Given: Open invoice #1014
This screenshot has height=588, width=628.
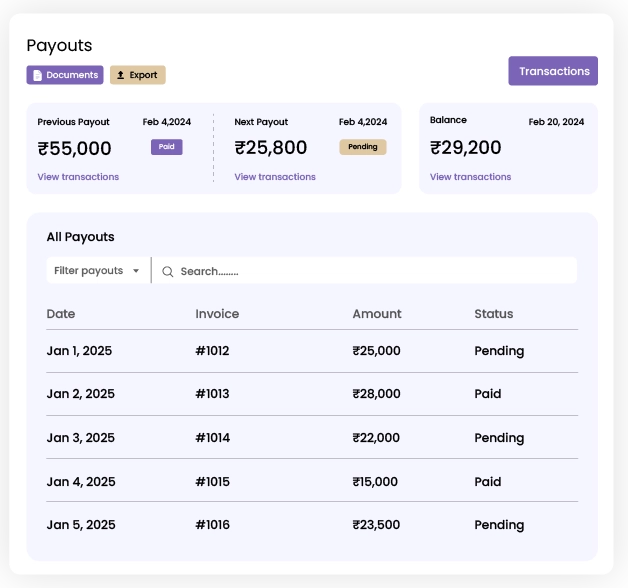Looking at the screenshot, I should 213,438.
